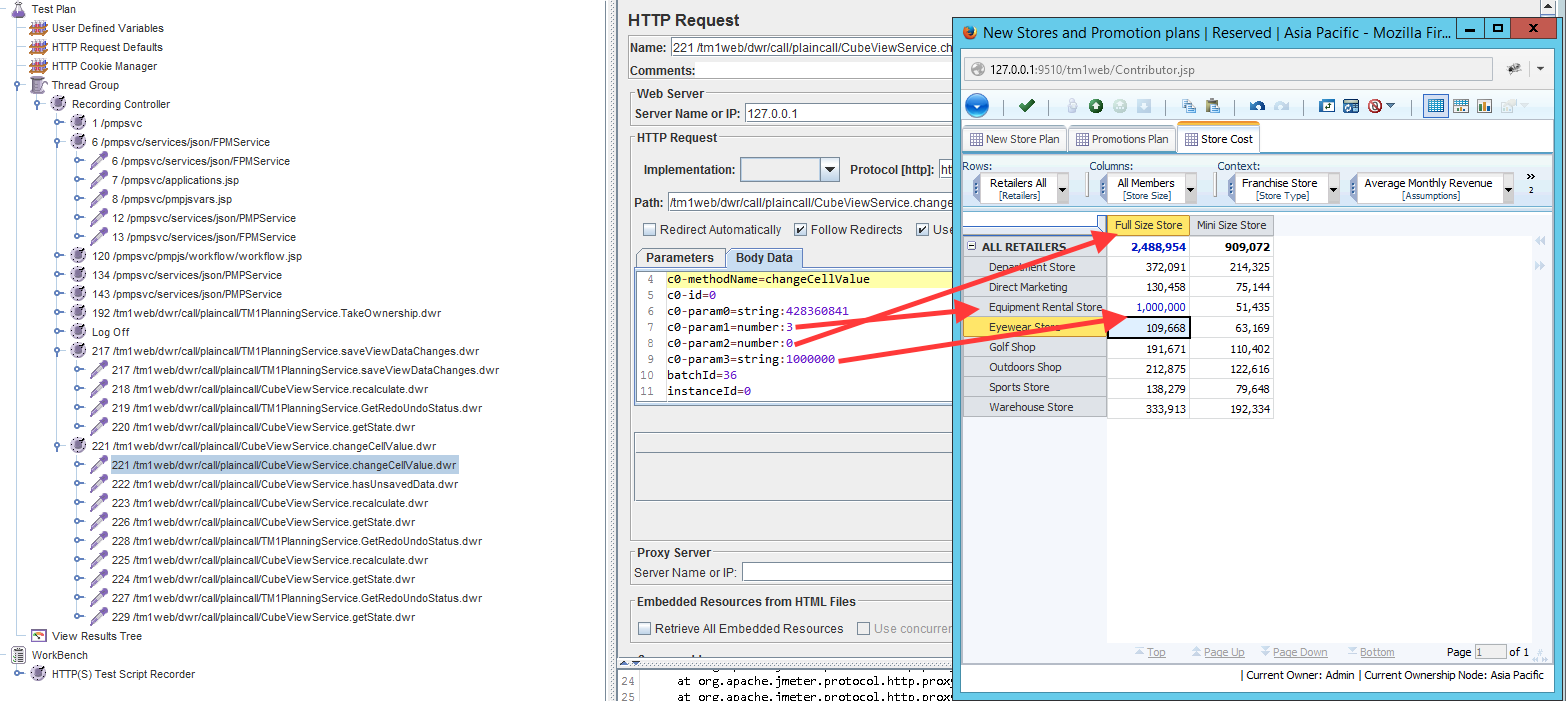1566x701 pixels.
Task: Click the WorkBench icon
Action: (18, 655)
